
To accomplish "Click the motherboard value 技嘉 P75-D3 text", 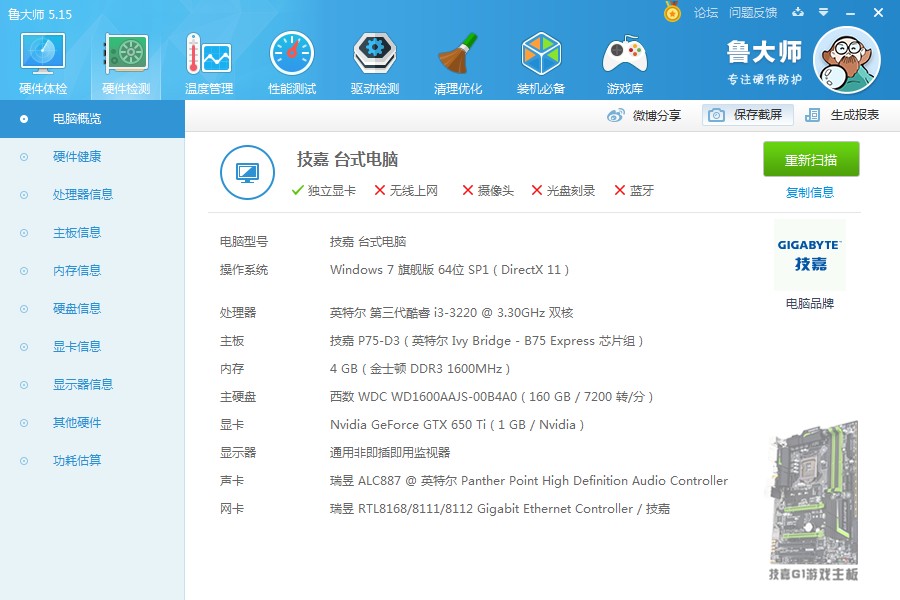I will click(487, 341).
